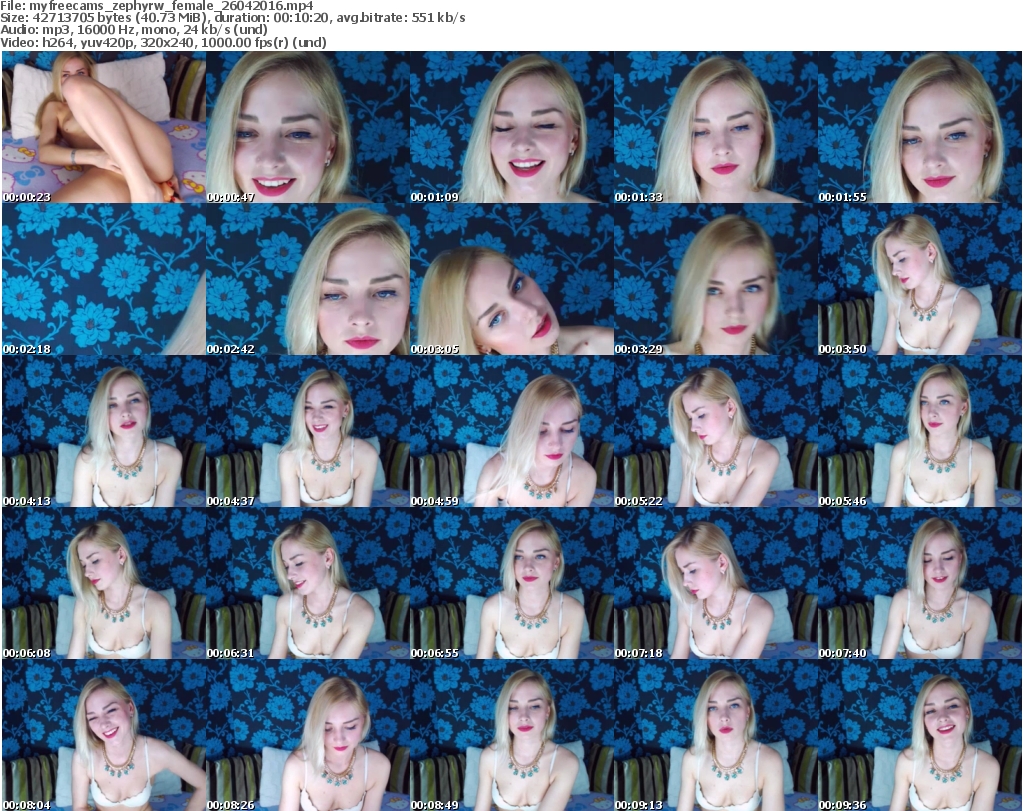Select the thumbnail stamped 00:07:40
The height and width of the screenshot is (811, 1024).
coord(920,583)
